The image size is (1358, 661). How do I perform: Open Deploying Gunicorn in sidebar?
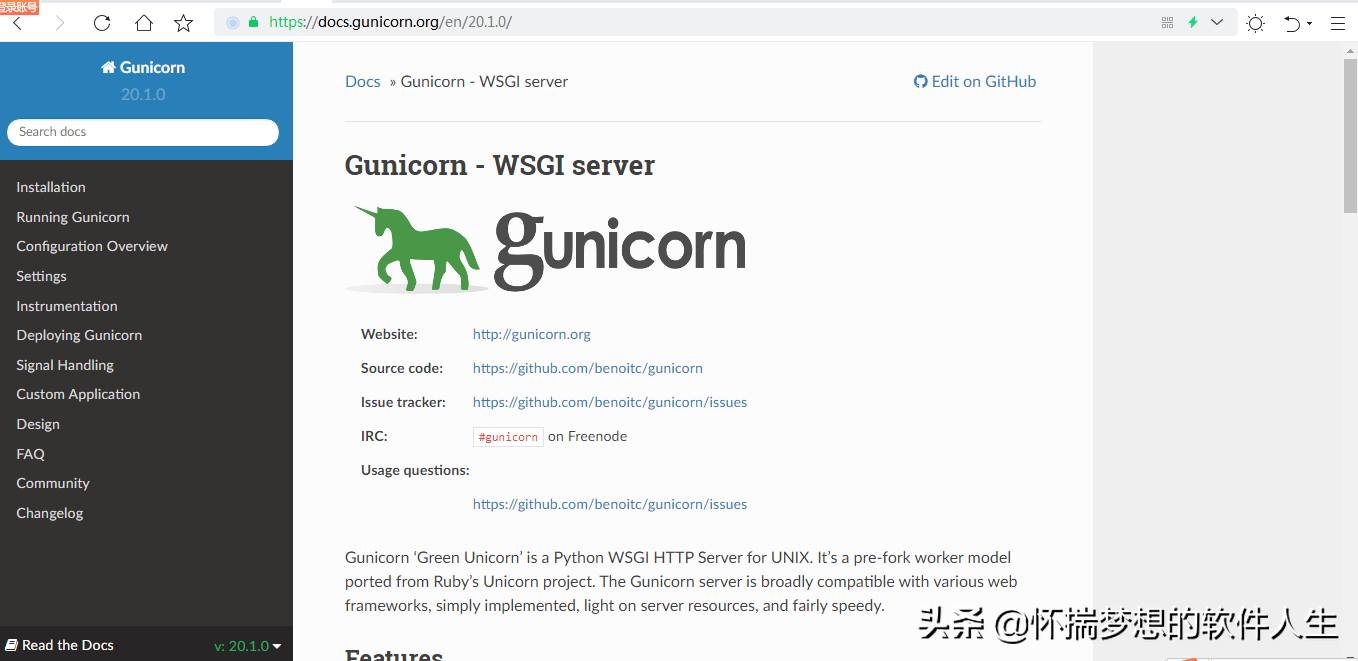79,335
